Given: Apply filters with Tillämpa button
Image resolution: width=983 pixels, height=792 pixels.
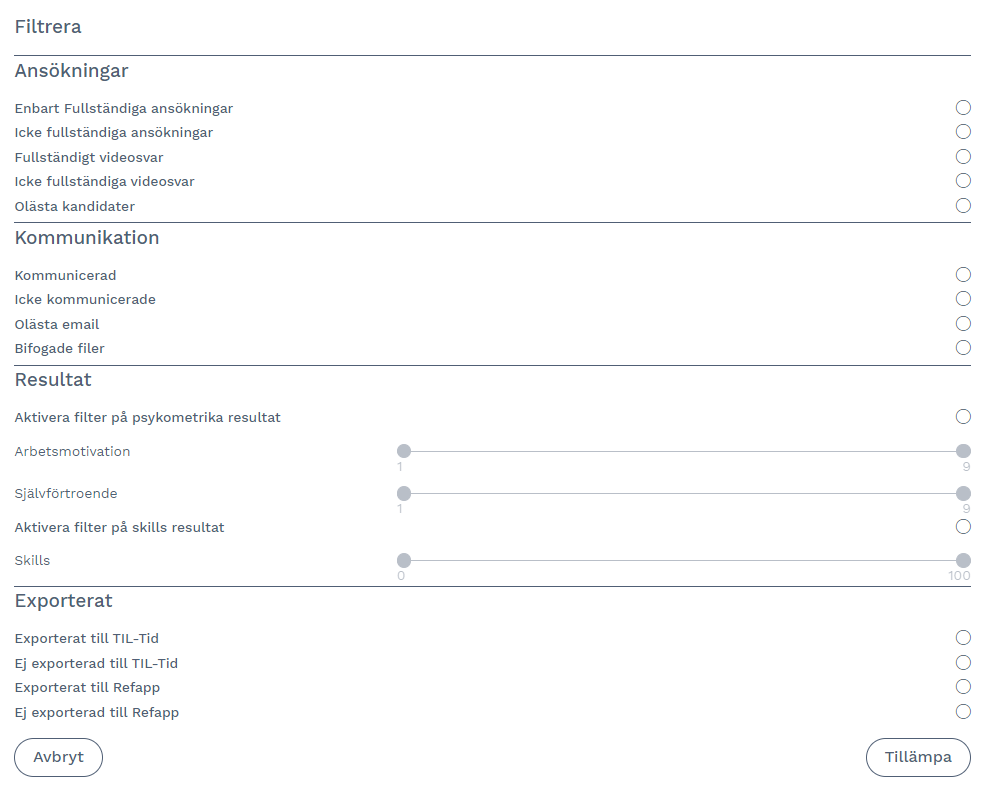Looking at the screenshot, I should (x=917, y=757).
